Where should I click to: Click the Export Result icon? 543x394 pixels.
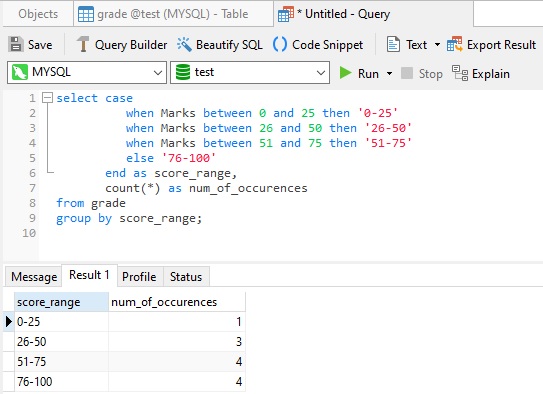coord(455,44)
